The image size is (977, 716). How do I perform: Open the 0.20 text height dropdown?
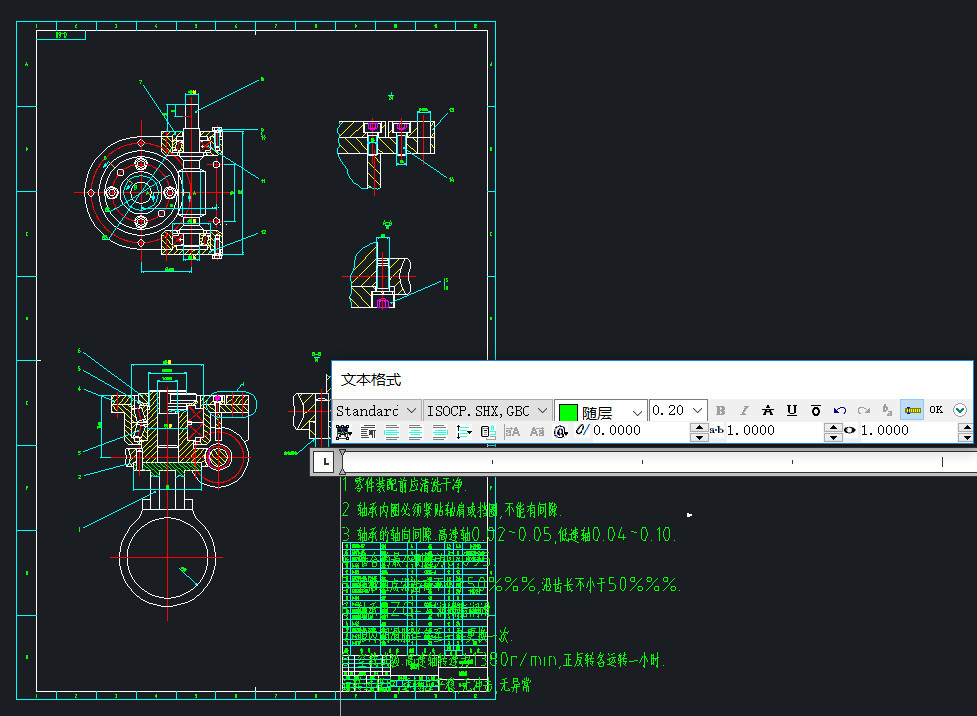[x=678, y=411]
